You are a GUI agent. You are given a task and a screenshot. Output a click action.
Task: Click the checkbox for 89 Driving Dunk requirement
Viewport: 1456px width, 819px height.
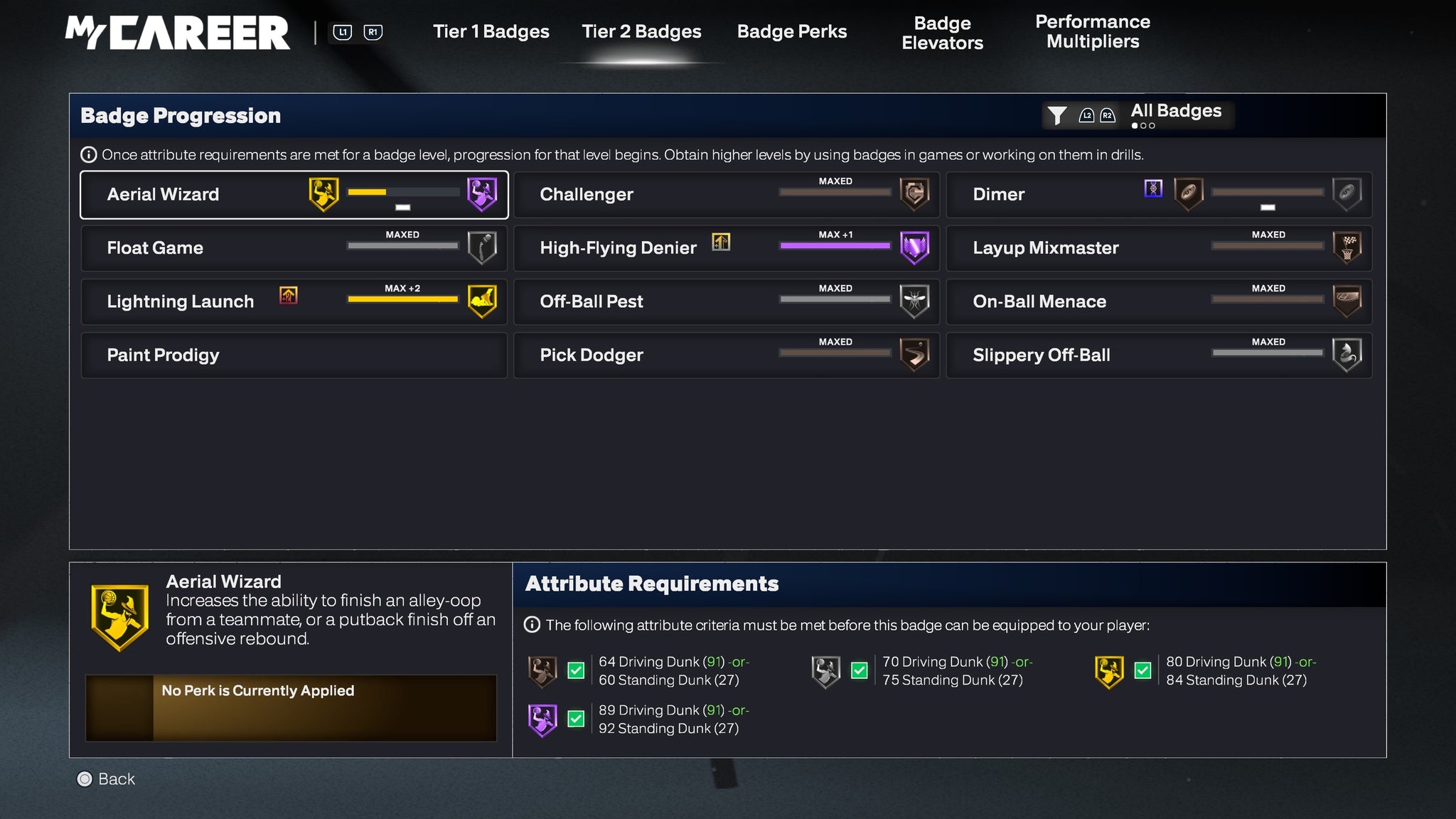tap(576, 719)
